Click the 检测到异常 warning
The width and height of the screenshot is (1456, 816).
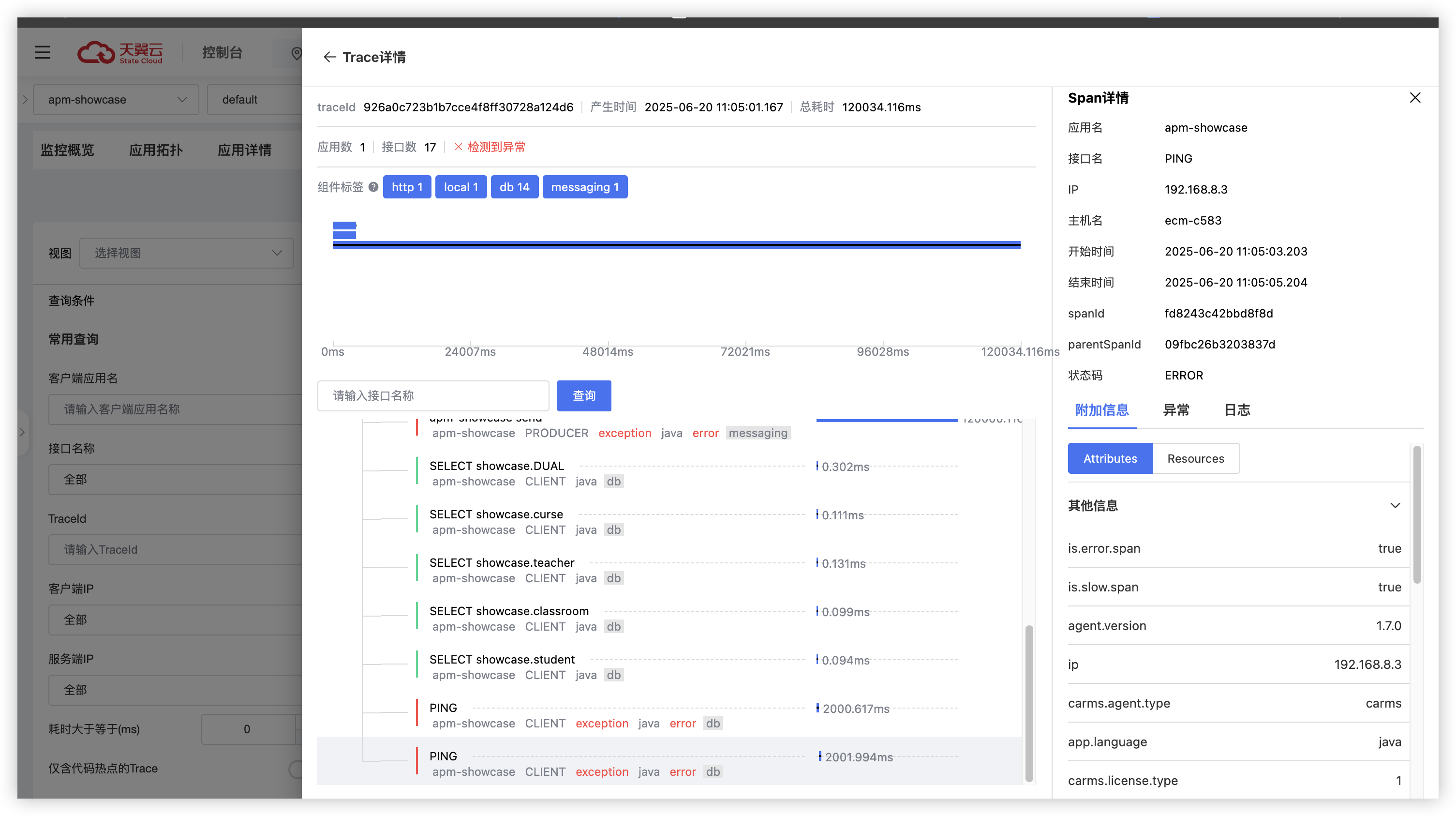point(490,147)
